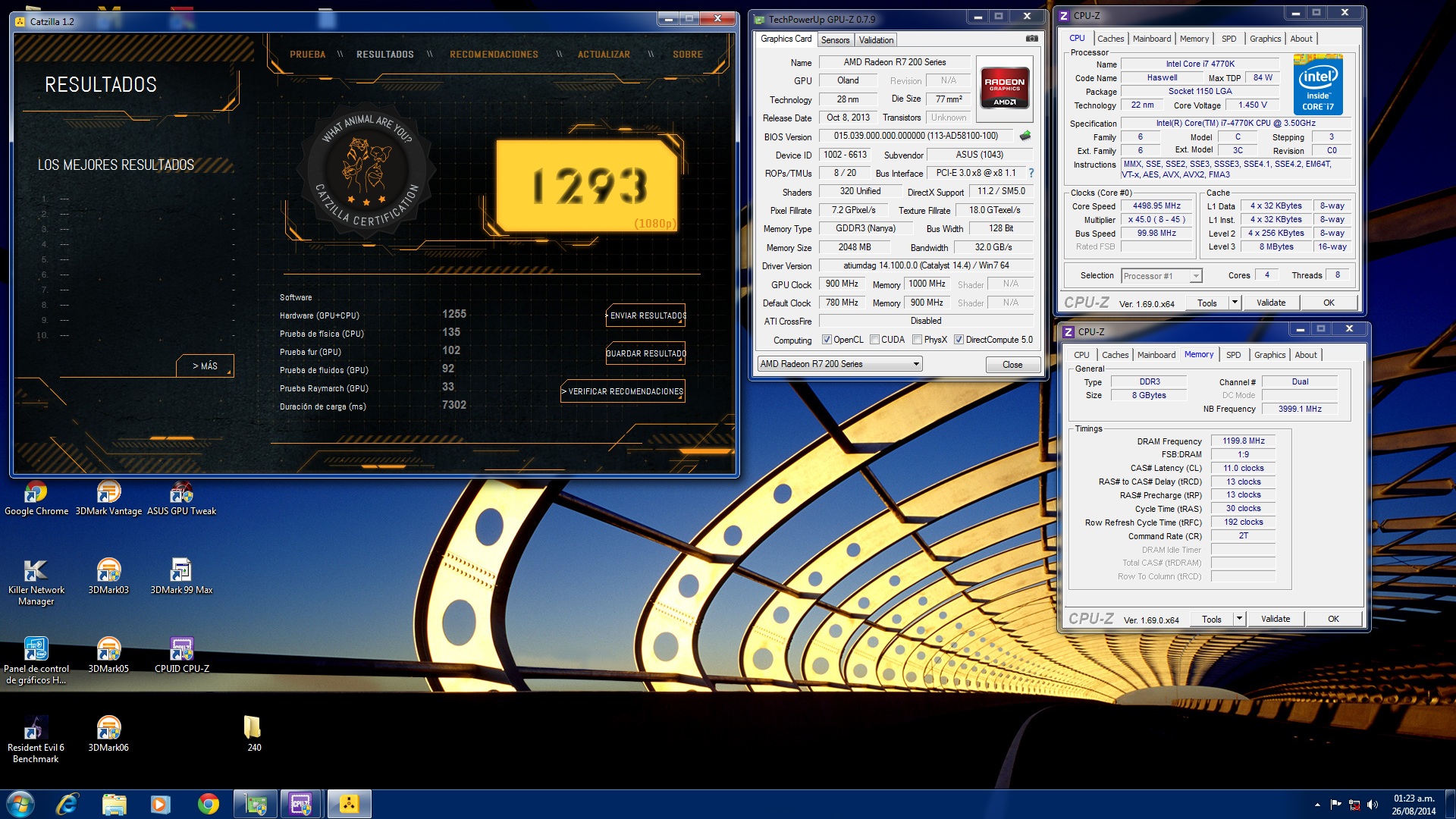
Task: Open AMD Radeon R7 200 Series dropdown
Action: [x=839, y=364]
